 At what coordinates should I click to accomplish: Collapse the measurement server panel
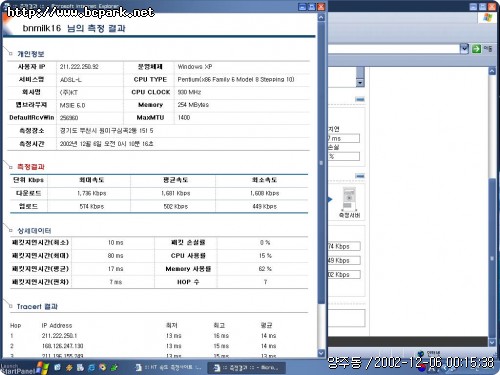point(360,176)
